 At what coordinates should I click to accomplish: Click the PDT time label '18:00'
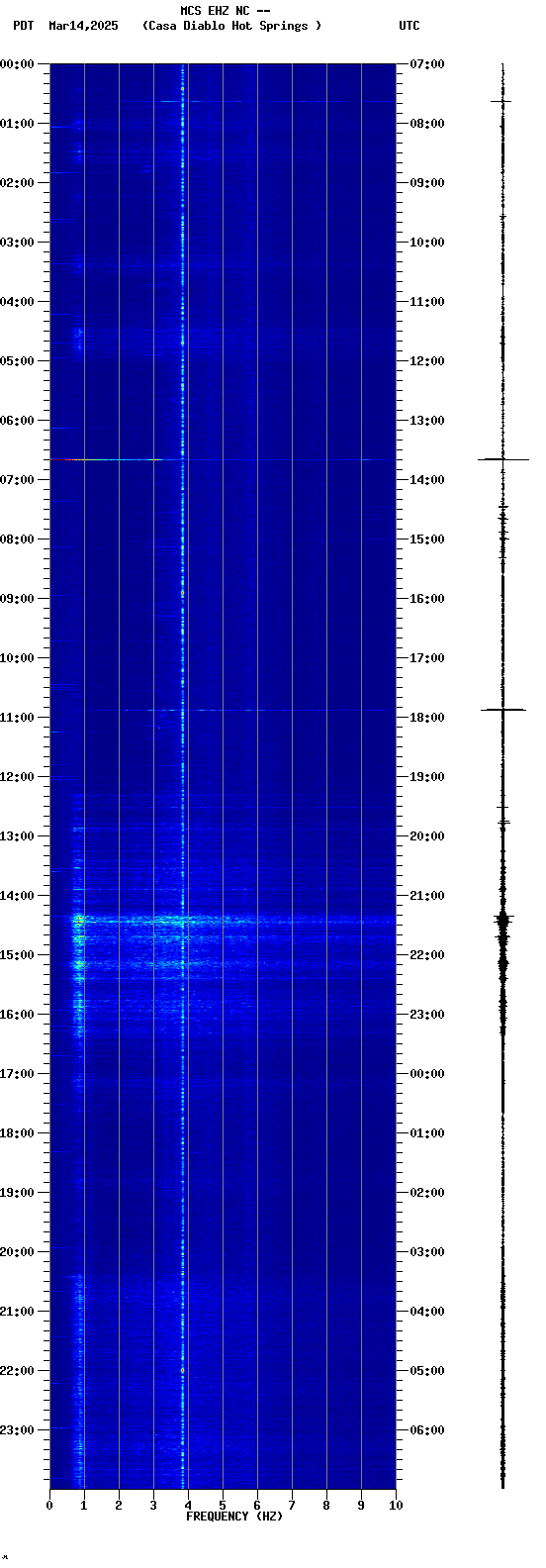[17, 1133]
